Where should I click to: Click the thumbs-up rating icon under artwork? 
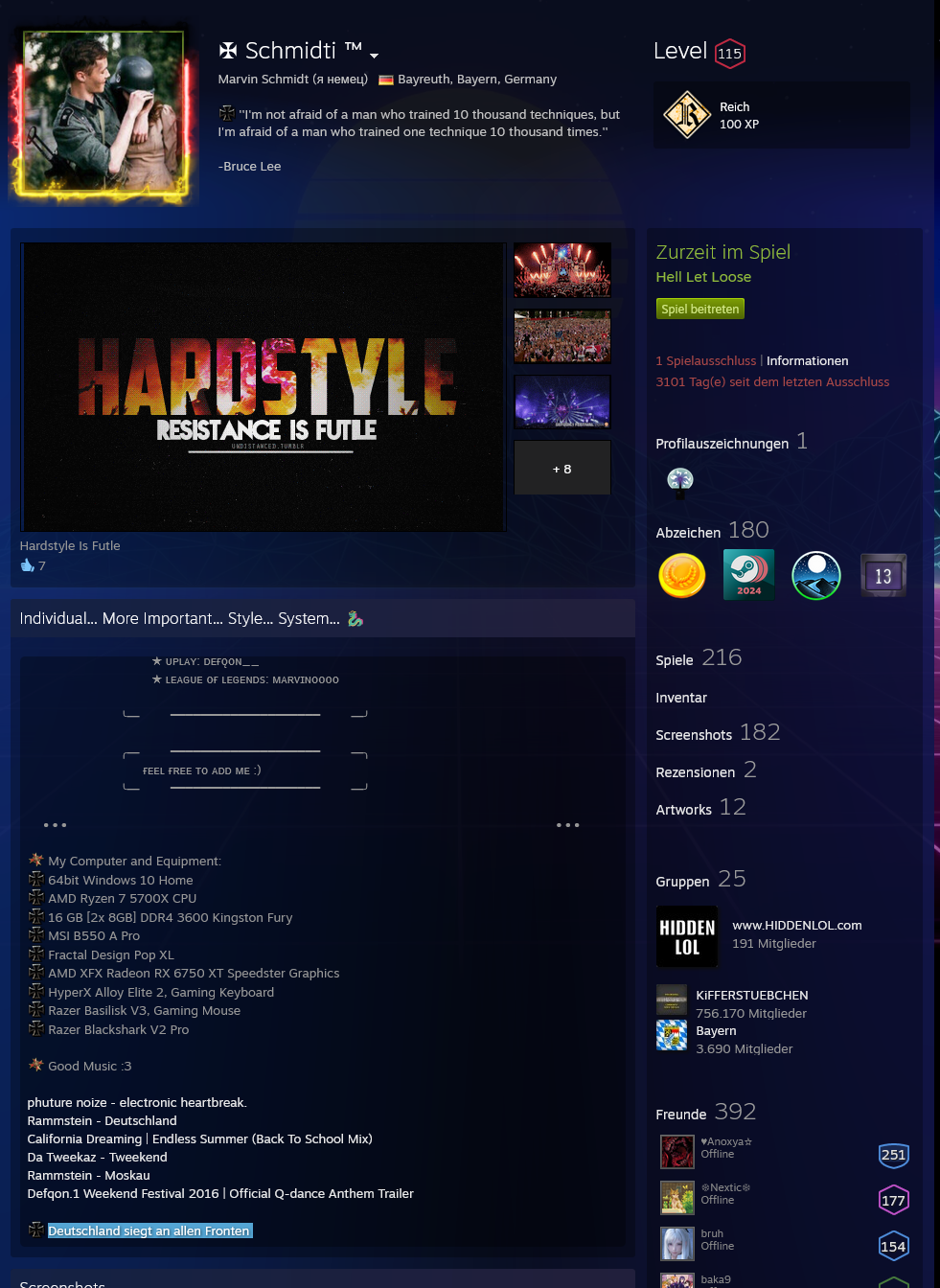coord(28,565)
